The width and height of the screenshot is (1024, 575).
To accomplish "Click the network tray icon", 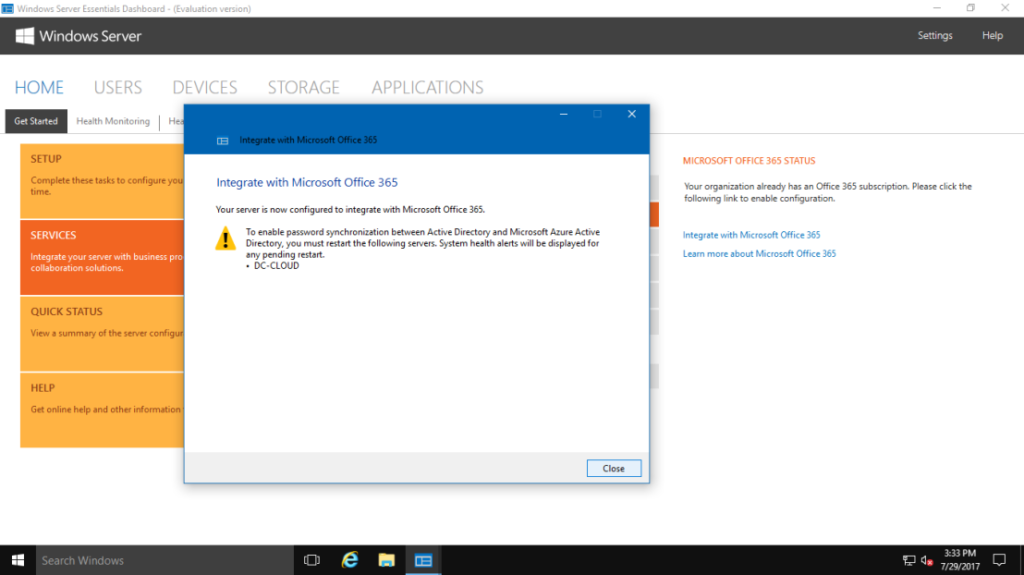I will (x=908, y=560).
